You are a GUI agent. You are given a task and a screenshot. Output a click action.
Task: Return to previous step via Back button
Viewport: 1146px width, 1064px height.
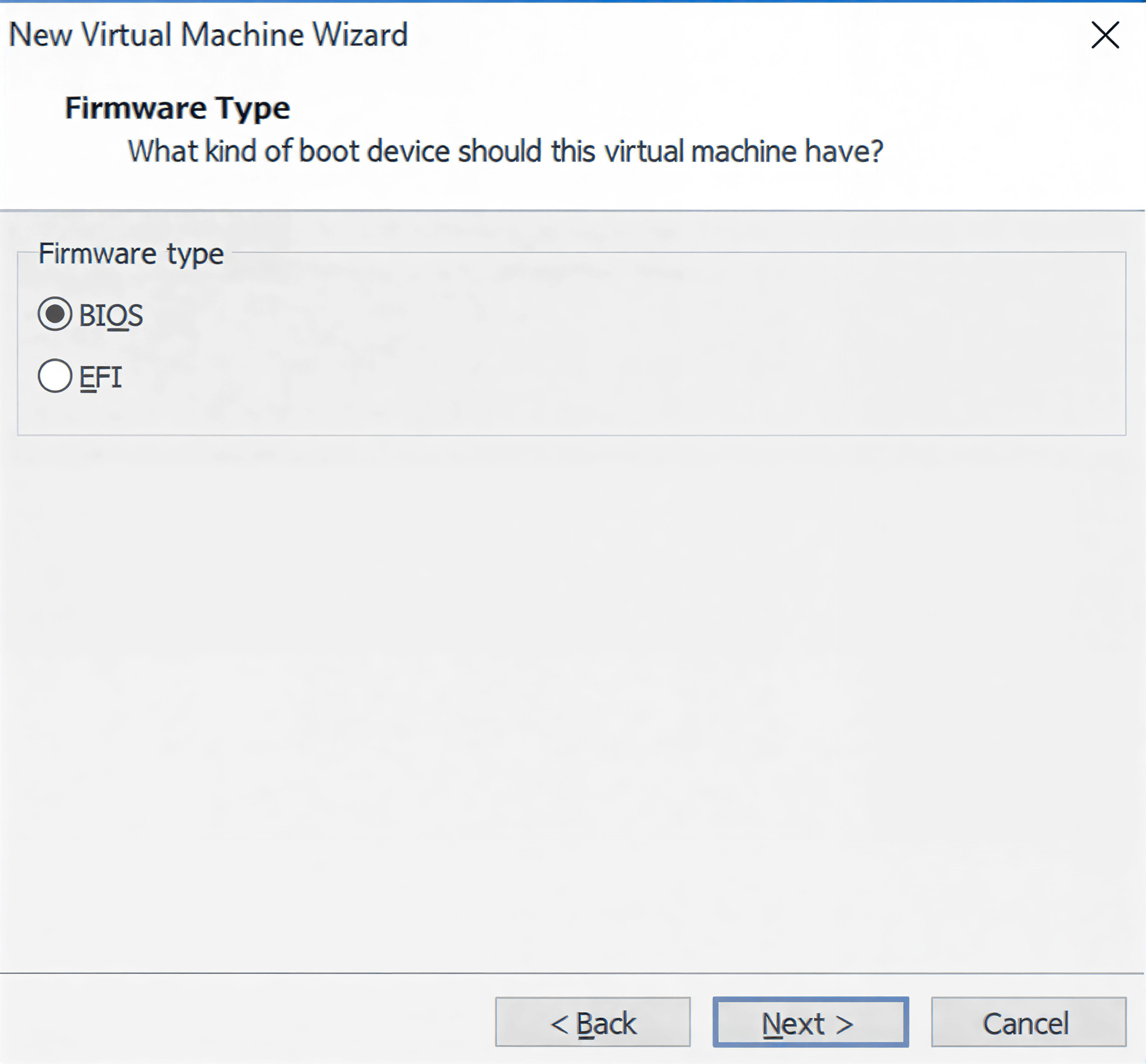click(x=592, y=1022)
